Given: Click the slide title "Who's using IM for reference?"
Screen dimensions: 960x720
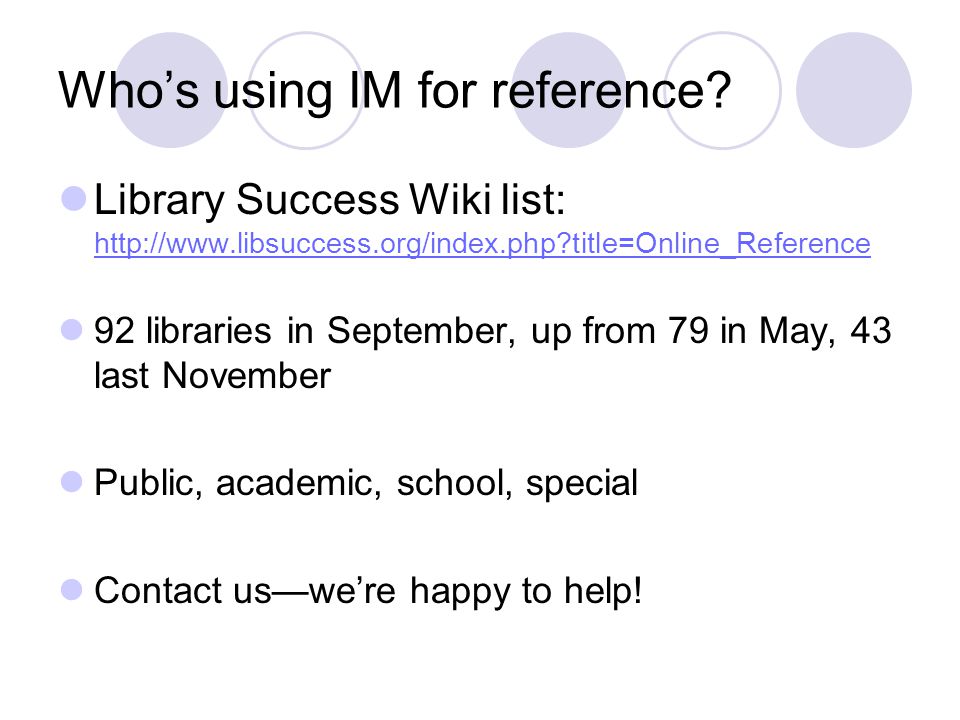Looking at the screenshot, I should (395, 91).
